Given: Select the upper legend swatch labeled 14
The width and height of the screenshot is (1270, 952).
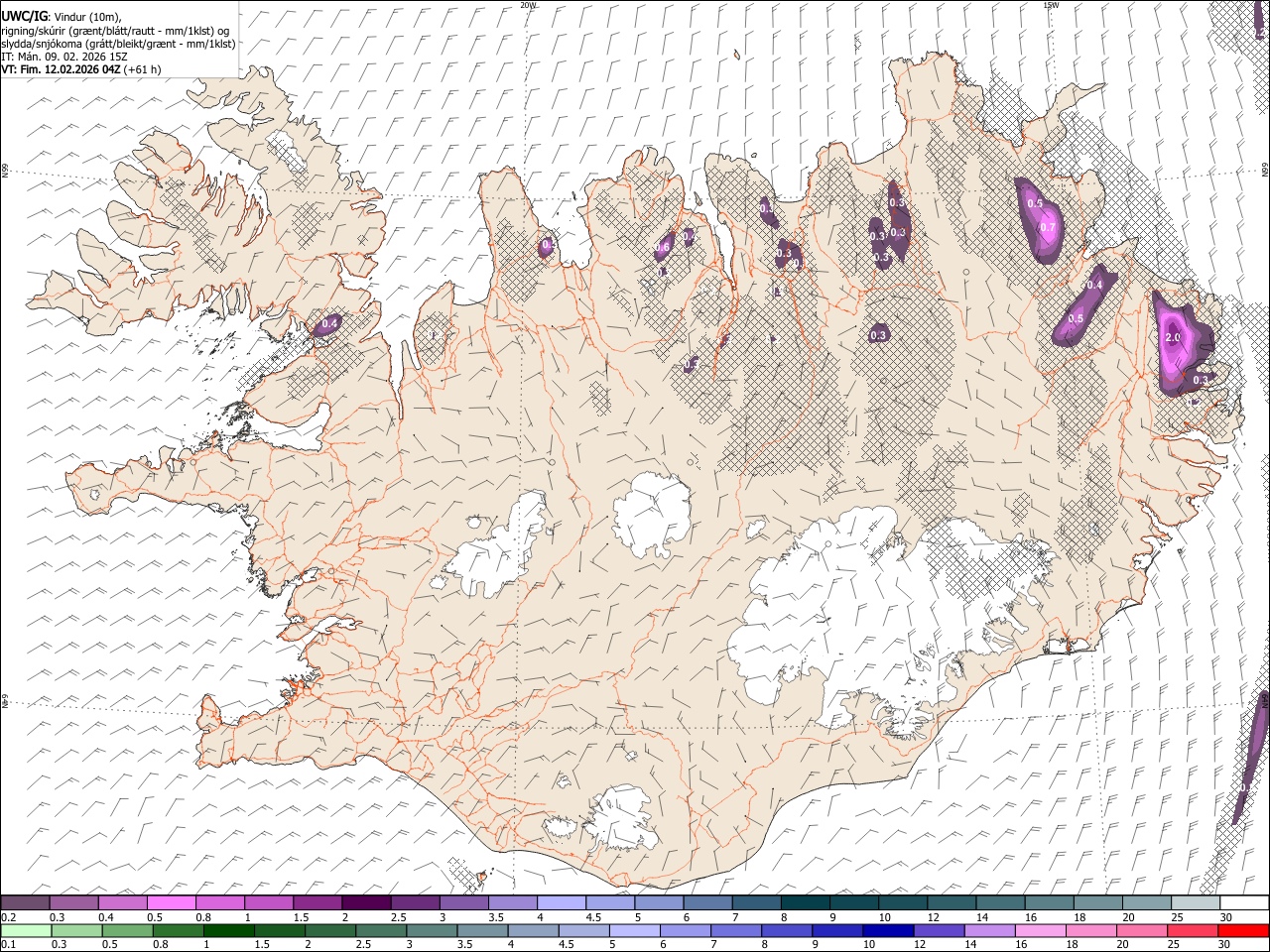Looking at the screenshot, I should 1000,902.
